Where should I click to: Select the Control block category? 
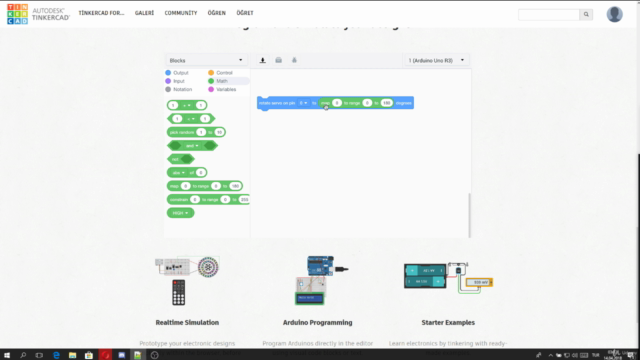pyautogui.click(x=220, y=73)
